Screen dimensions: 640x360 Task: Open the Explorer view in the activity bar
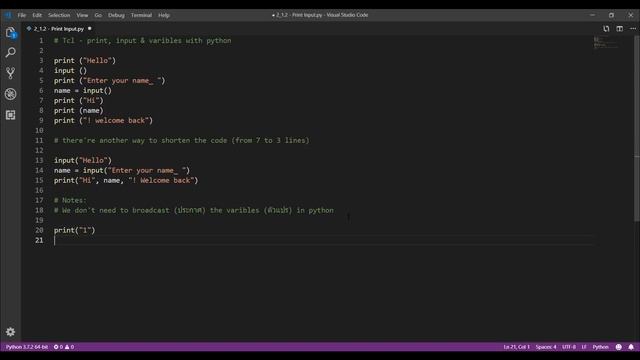click(11, 32)
